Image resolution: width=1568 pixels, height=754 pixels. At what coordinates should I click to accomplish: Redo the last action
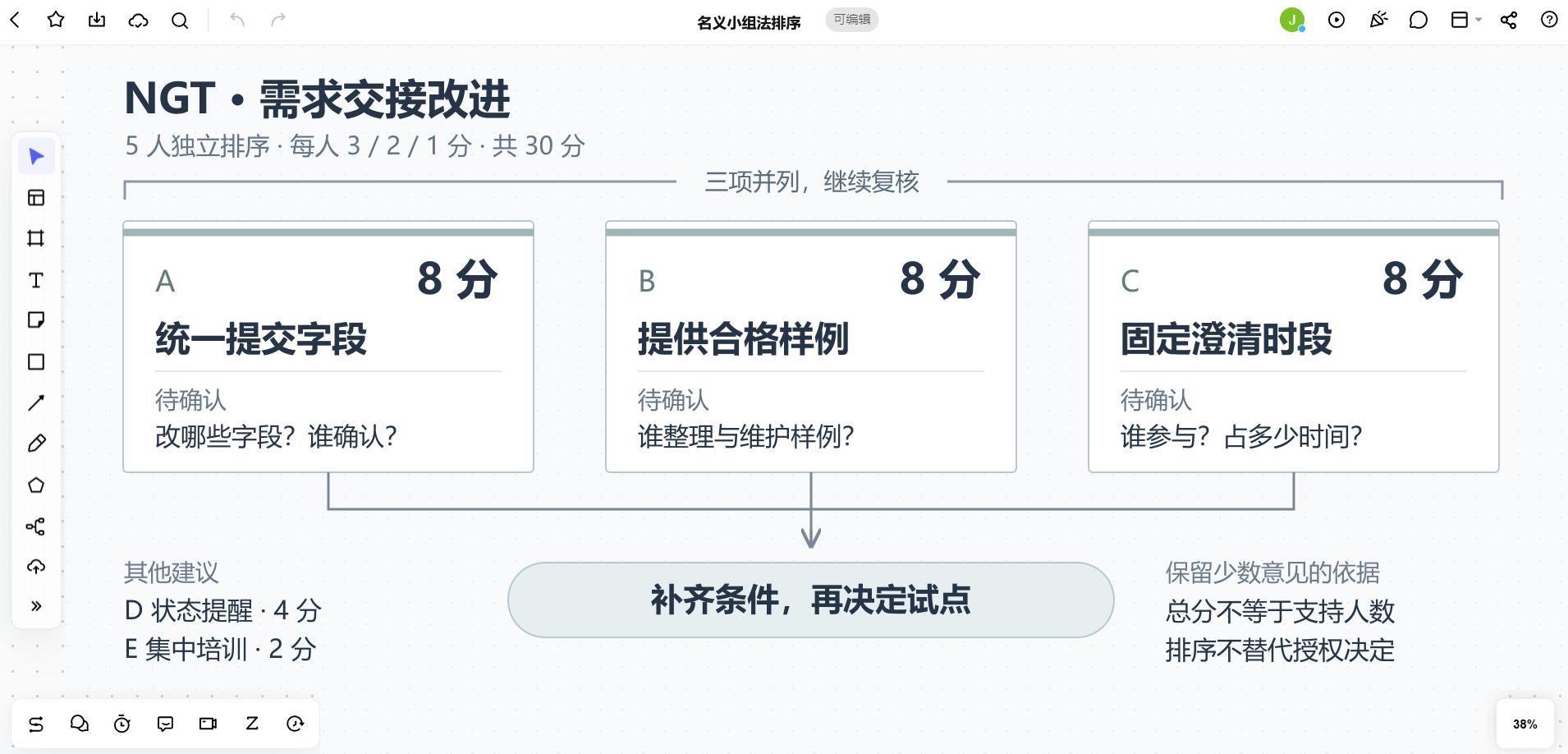278,20
